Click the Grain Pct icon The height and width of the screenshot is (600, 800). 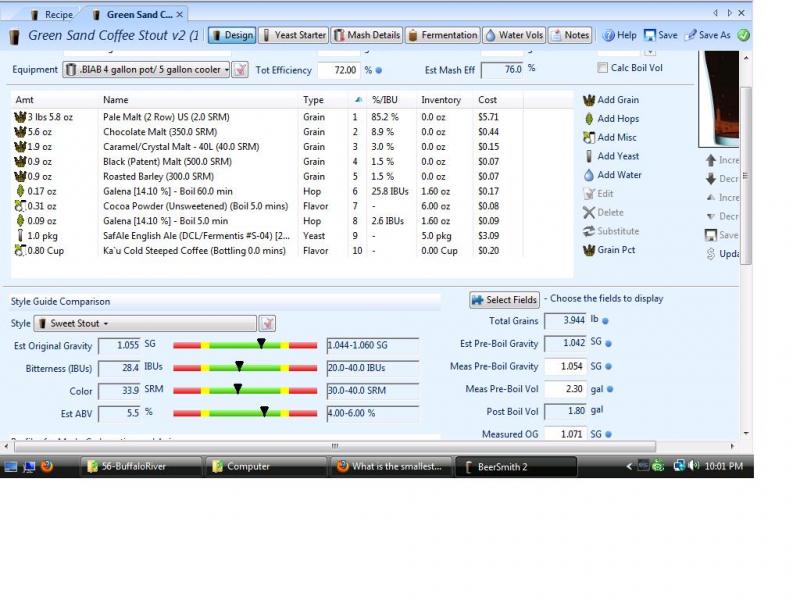(589, 250)
